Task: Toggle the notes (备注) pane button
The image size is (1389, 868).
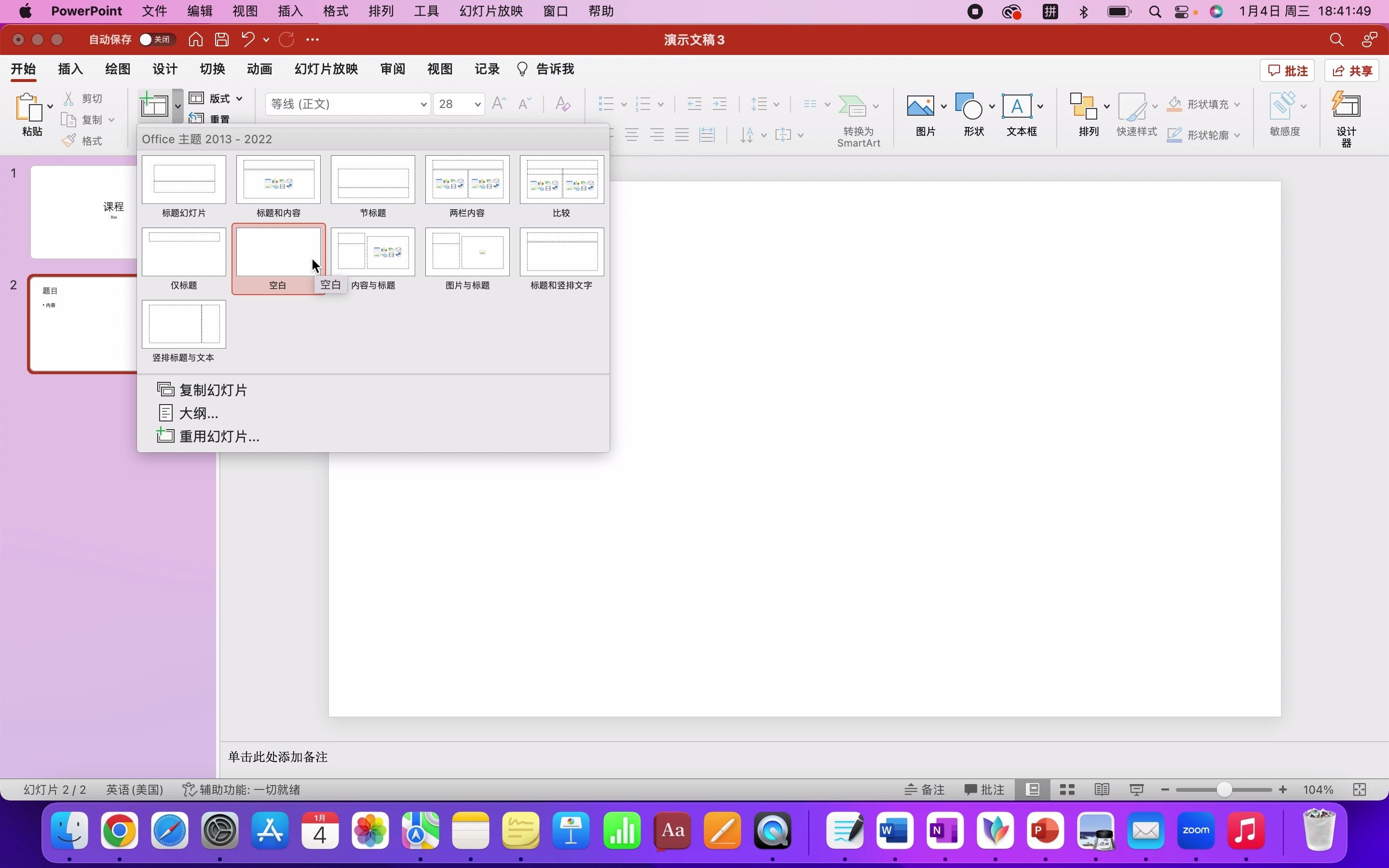Action: click(x=924, y=790)
